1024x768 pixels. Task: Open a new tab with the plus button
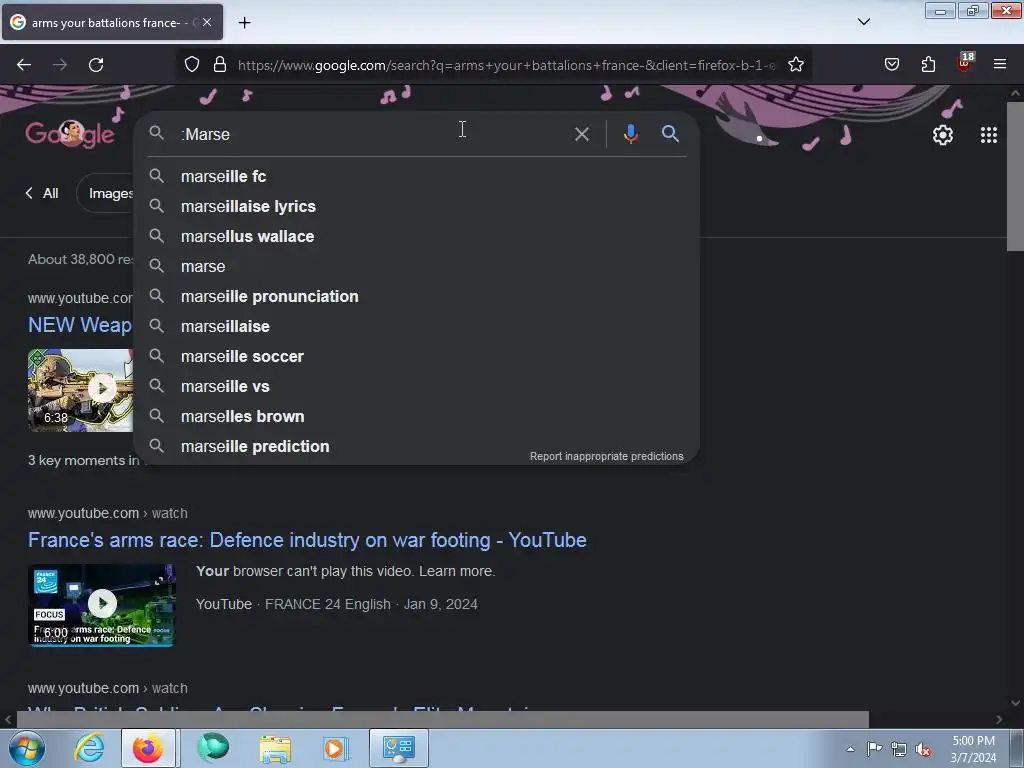(244, 23)
